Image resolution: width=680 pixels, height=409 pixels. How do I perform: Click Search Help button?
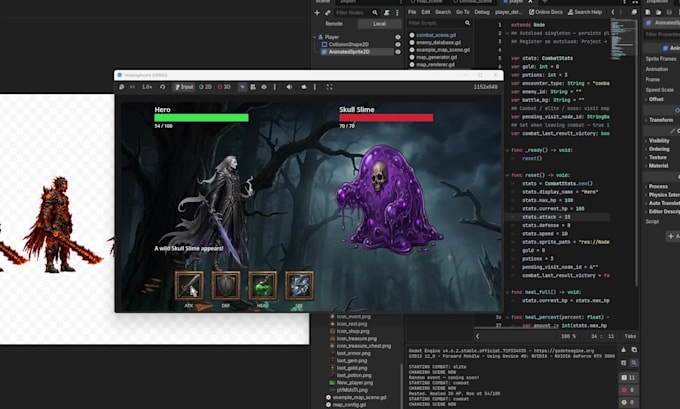pyautogui.click(x=585, y=12)
